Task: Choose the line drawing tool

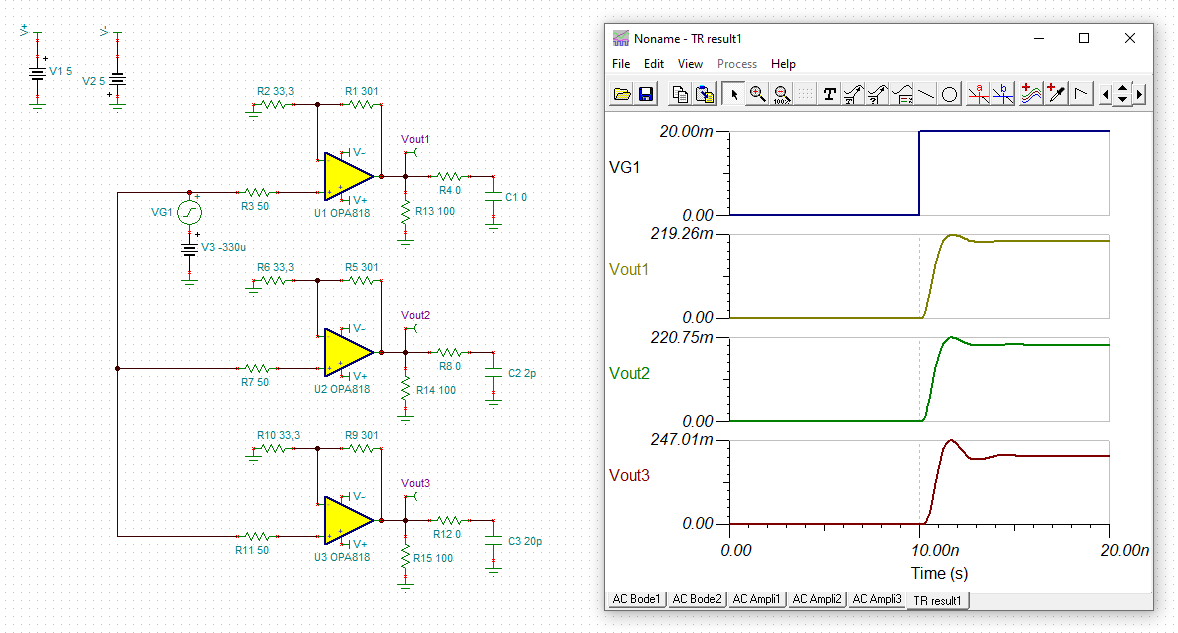Action: pyautogui.click(x=926, y=94)
